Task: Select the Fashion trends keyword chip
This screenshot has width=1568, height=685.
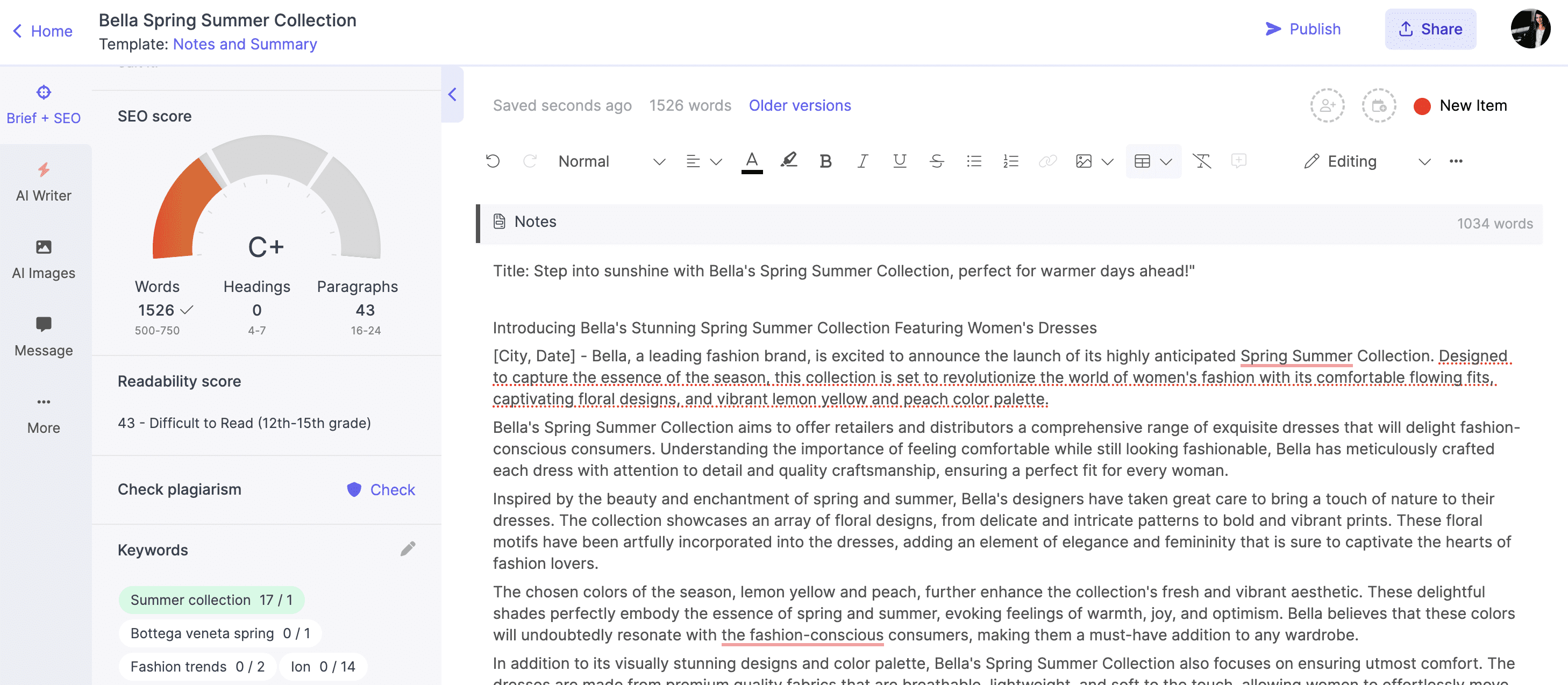Action: (x=197, y=667)
